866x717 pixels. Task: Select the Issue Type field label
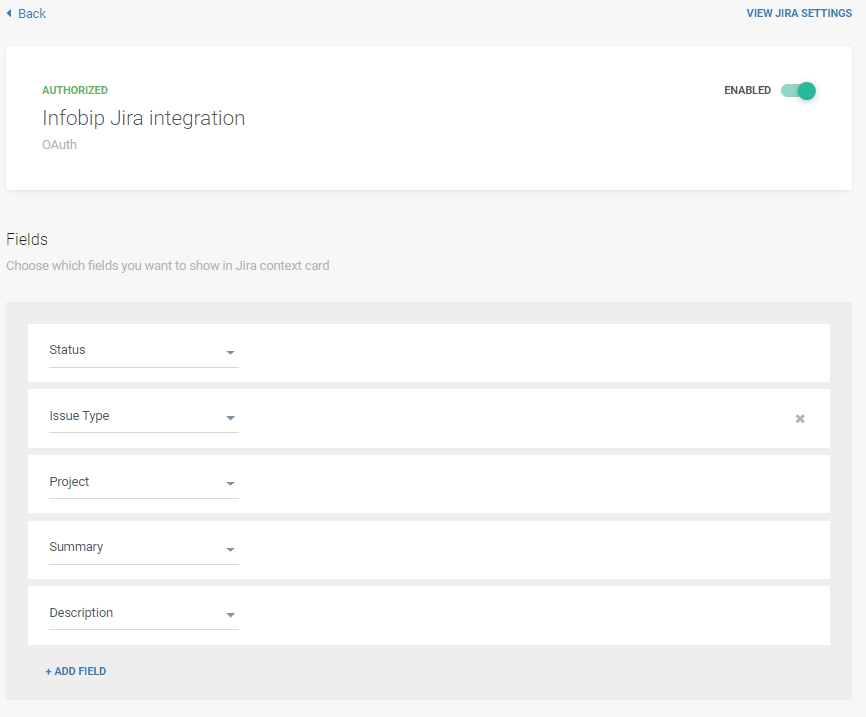(x=79, y=416)
